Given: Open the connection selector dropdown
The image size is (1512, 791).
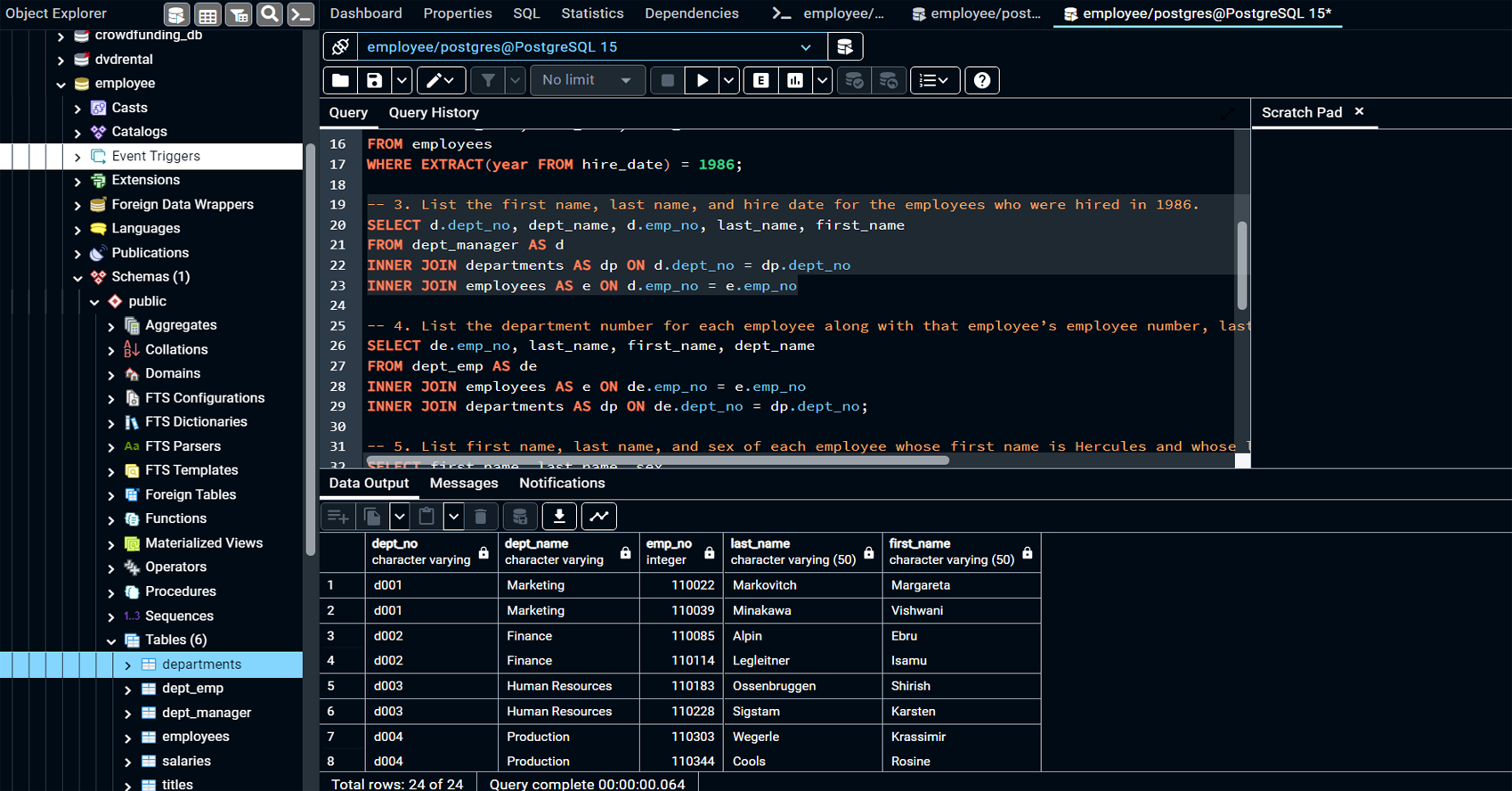Looking at the screenshot, I should pyautogui.click(x=805, y=47).
